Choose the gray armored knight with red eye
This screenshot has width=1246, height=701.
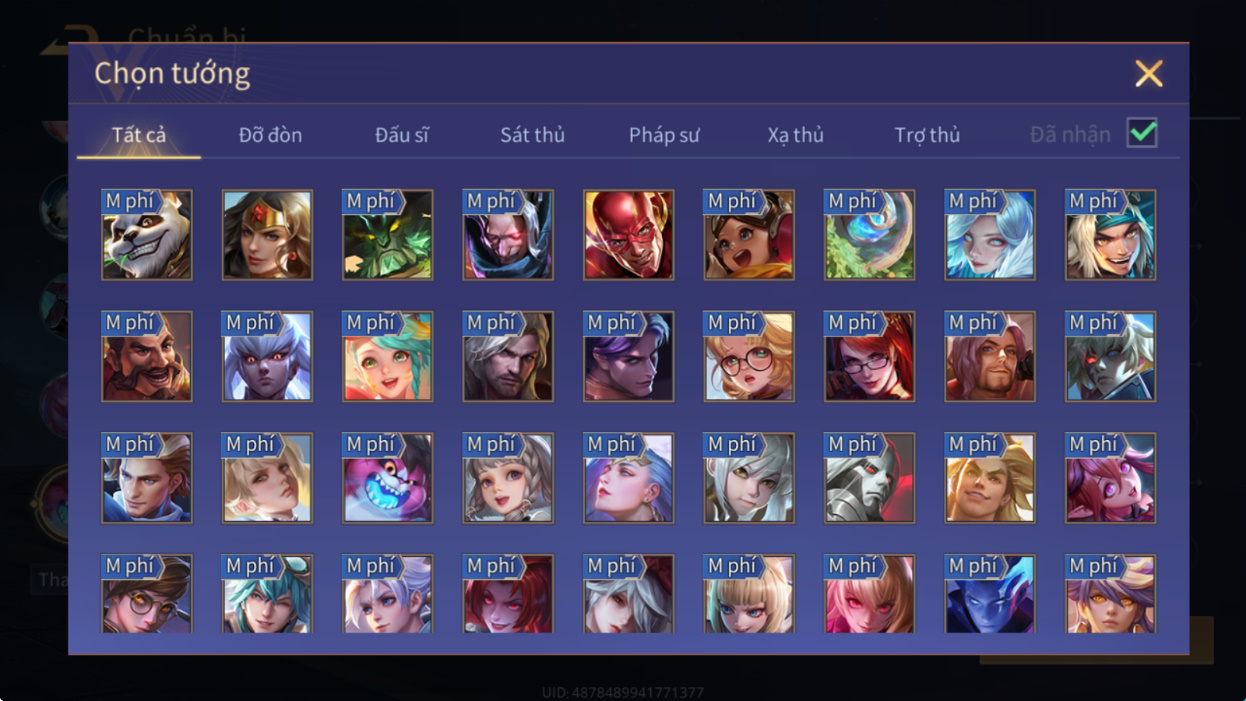870,478
